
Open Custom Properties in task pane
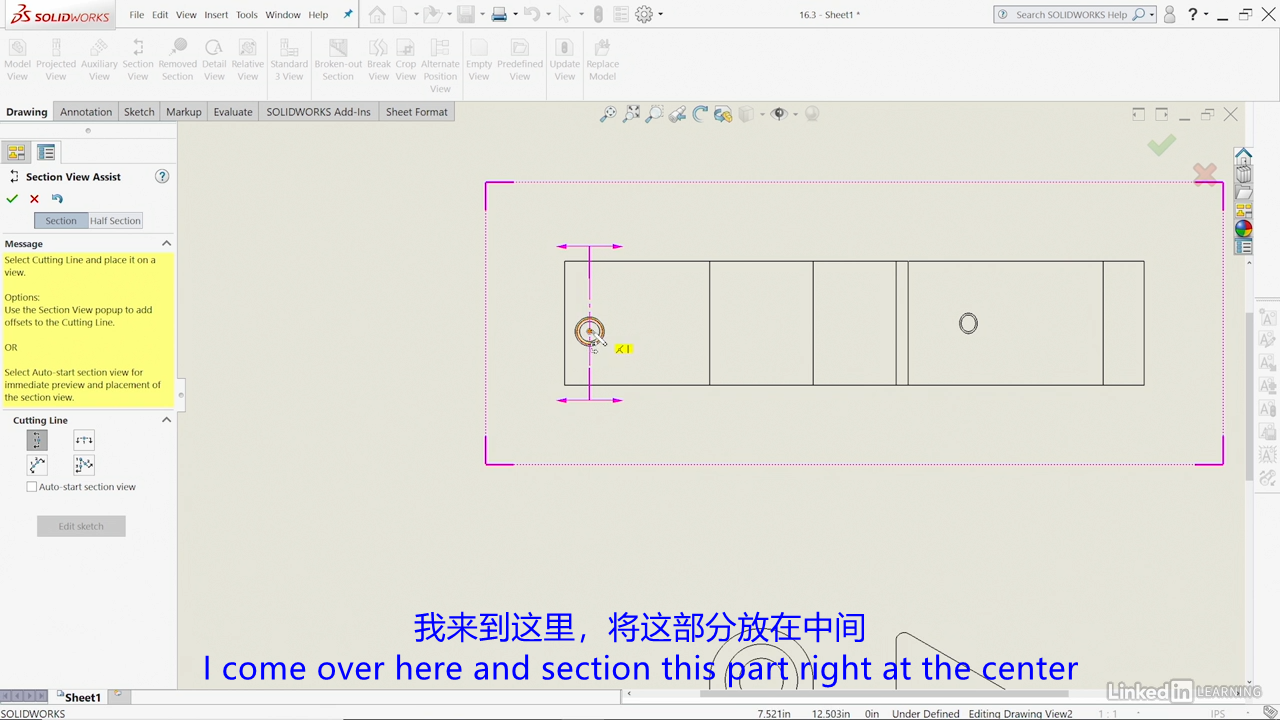tap(1243, 246)
